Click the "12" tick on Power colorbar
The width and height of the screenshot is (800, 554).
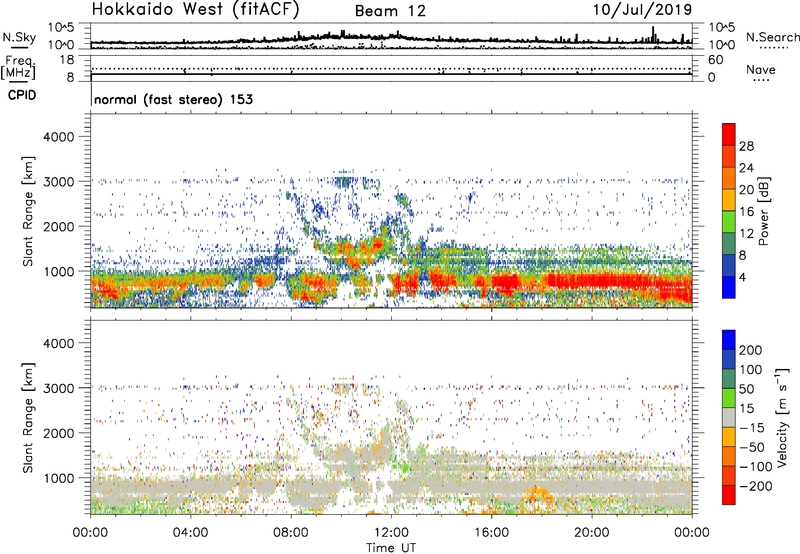pyautogui.click(x=746, y=234)
